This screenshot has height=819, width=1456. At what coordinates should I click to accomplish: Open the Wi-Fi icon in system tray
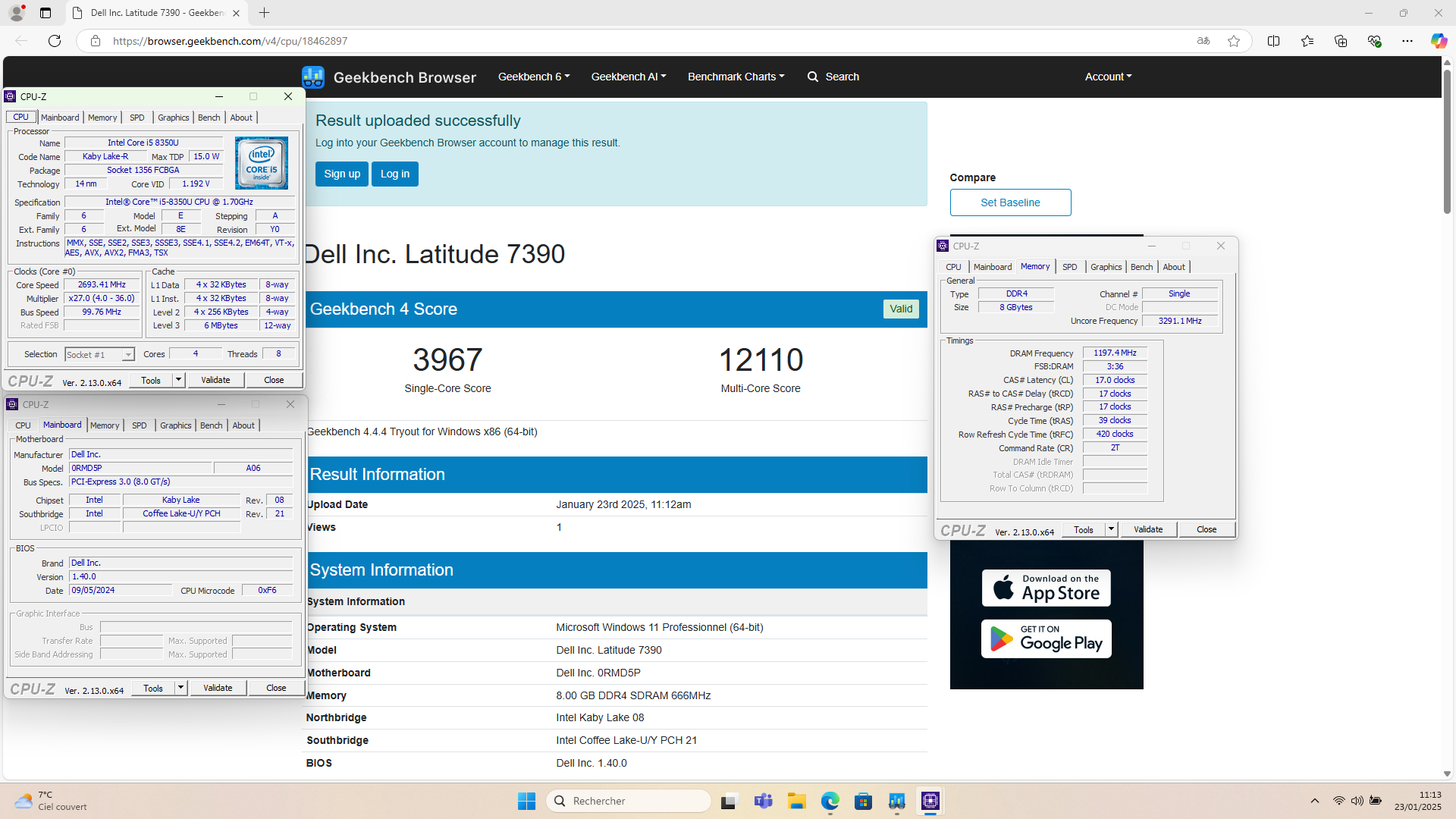pyautogui.click(x=1338, y=801)
